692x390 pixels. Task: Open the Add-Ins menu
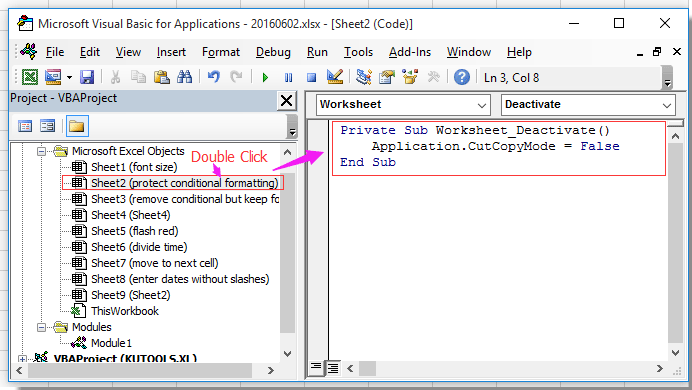click(410, 52)
